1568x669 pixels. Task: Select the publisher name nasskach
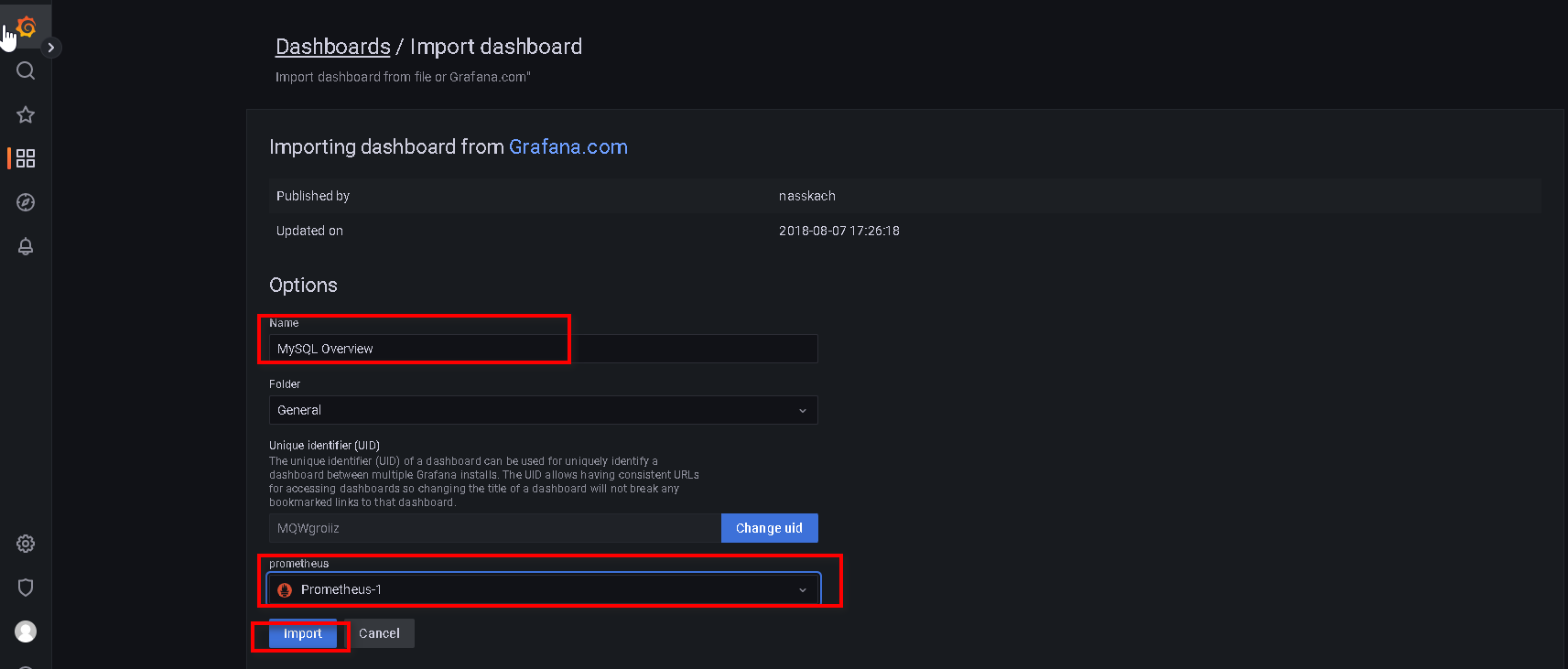tap(806, 196)
